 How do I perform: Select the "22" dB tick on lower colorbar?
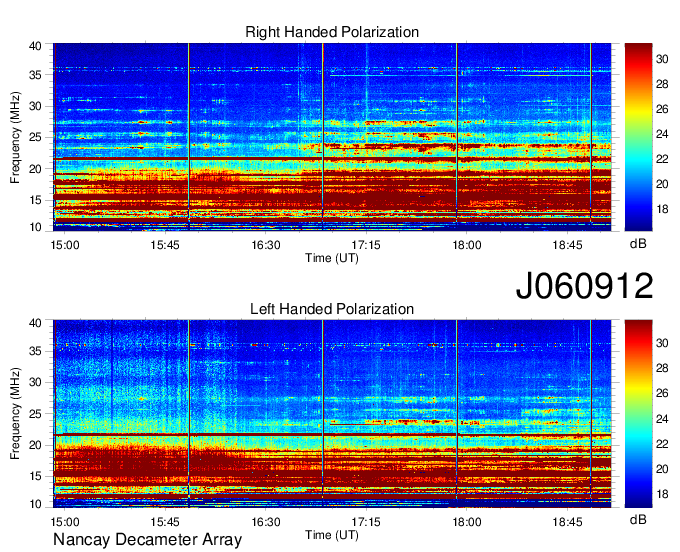(662, 444)
